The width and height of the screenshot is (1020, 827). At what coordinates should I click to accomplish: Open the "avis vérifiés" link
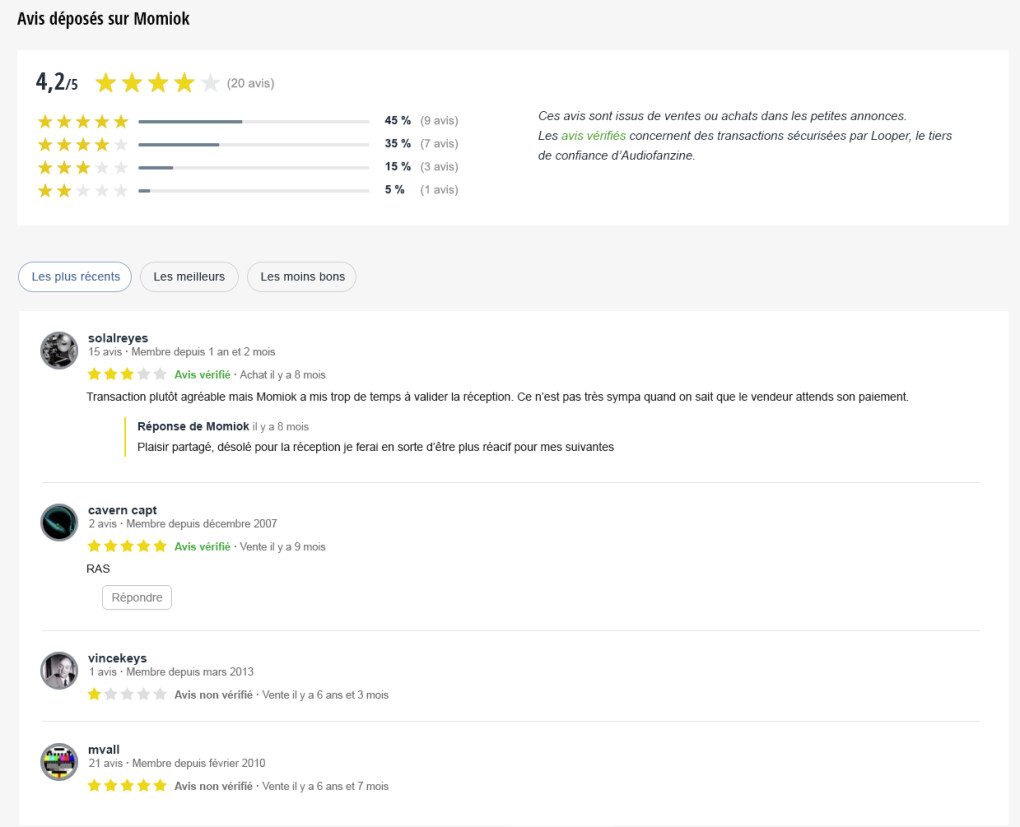click(593, 136)
